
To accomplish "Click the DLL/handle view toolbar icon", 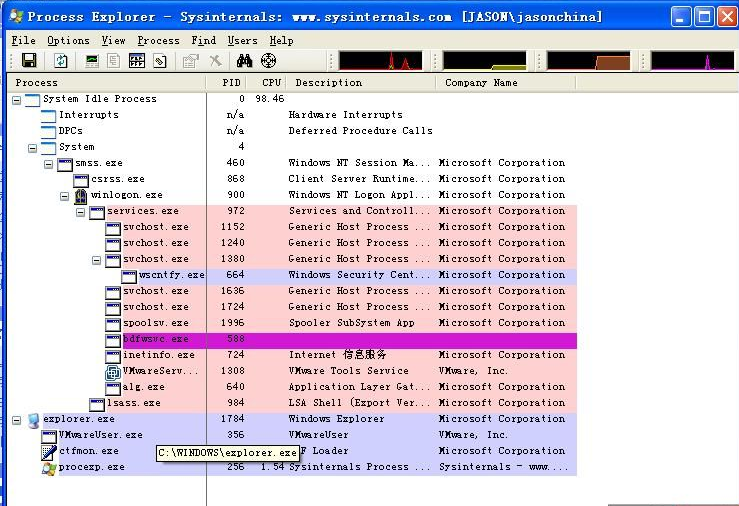I will 160,61.
